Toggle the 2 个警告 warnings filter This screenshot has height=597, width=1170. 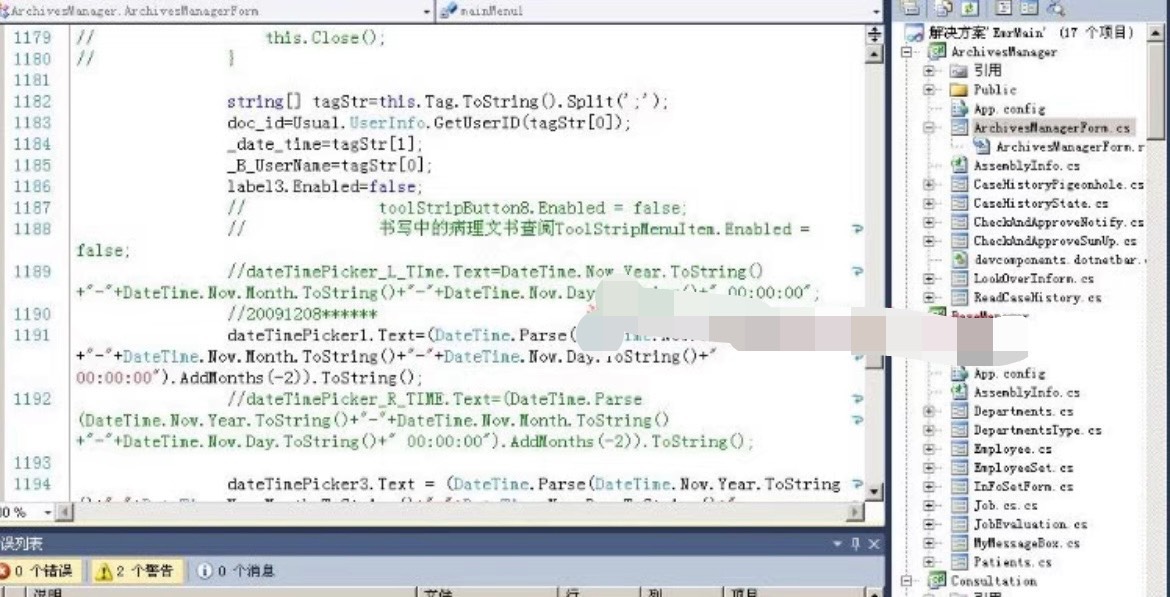coord(137,572)
